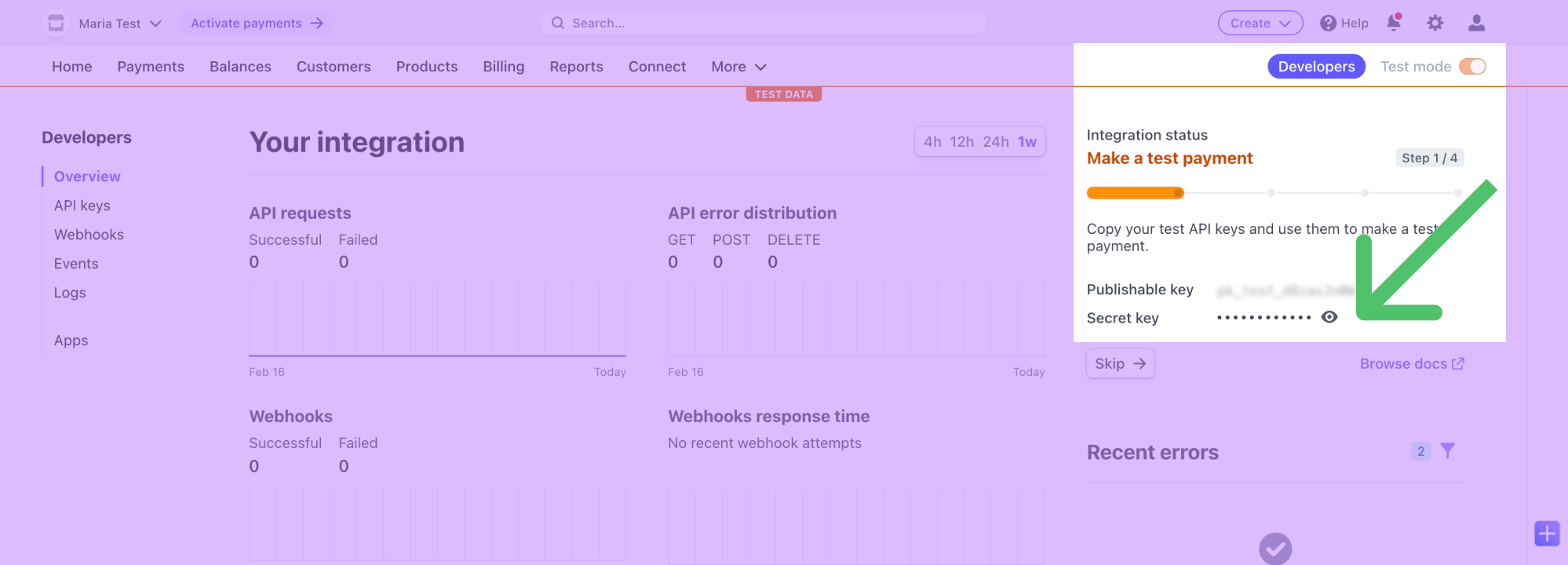Click the Recent errors count badge 2
The image size is (1568, 565).
tap(1420, 451)
